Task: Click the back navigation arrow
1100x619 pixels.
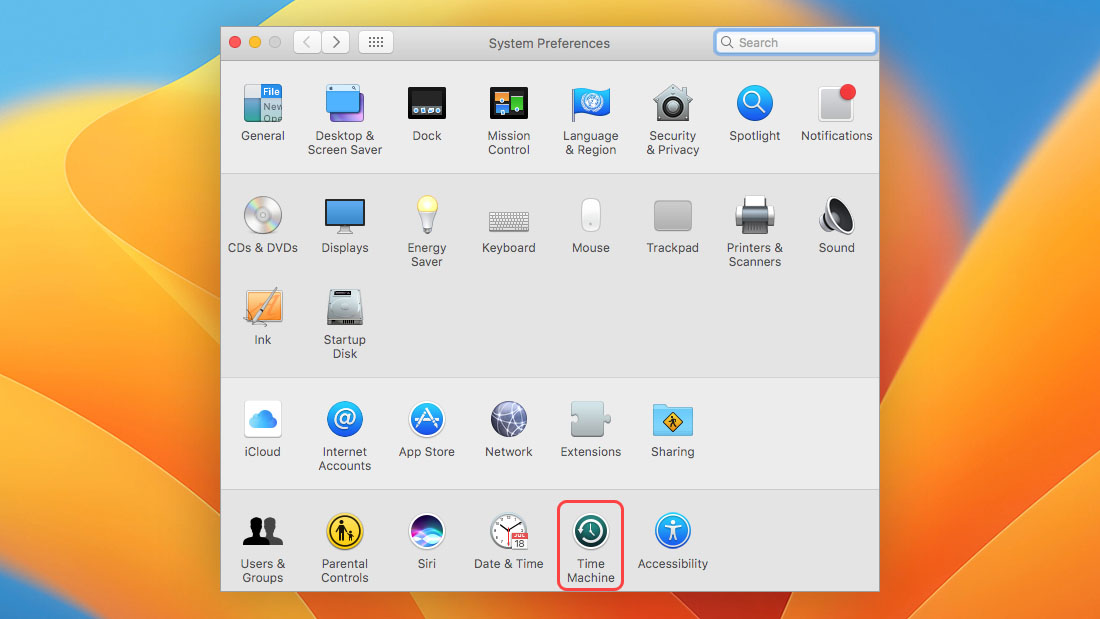Action: click(307, 42)
